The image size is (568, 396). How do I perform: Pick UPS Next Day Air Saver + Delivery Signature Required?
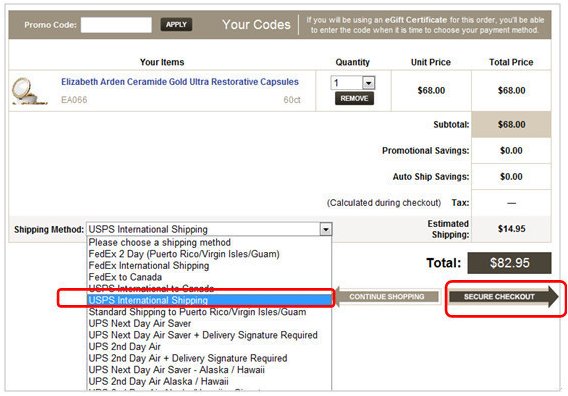(x=209, y=335)
